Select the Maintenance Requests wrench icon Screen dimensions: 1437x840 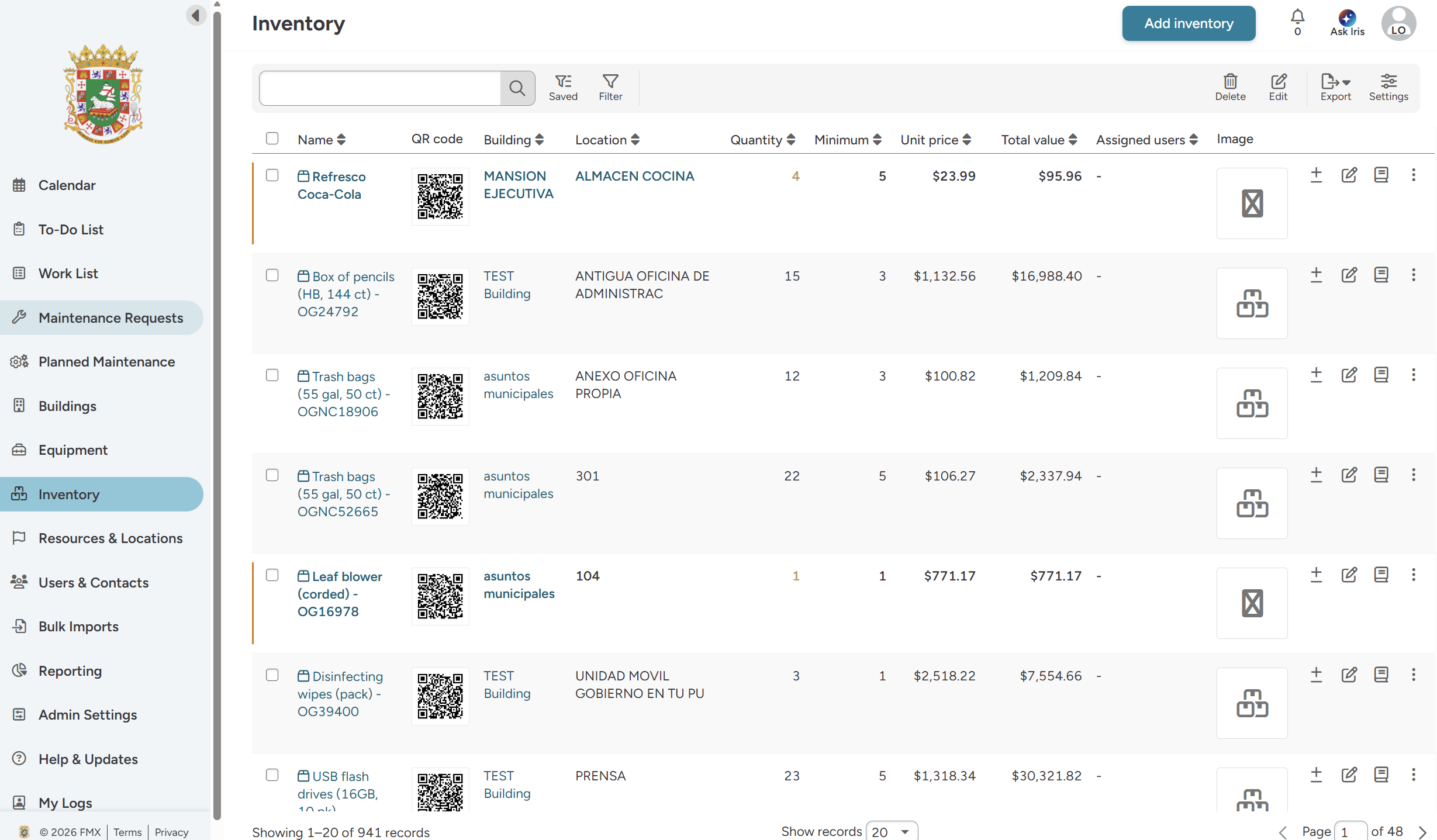(19, 317)
